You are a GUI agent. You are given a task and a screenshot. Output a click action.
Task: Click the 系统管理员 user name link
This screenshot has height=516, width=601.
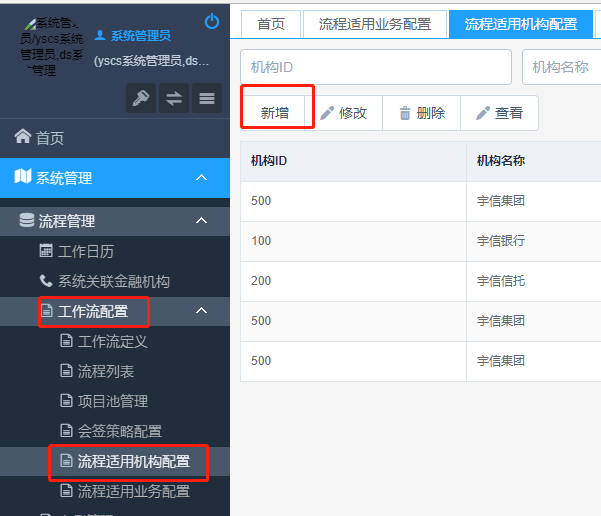[x=141, y=36]
